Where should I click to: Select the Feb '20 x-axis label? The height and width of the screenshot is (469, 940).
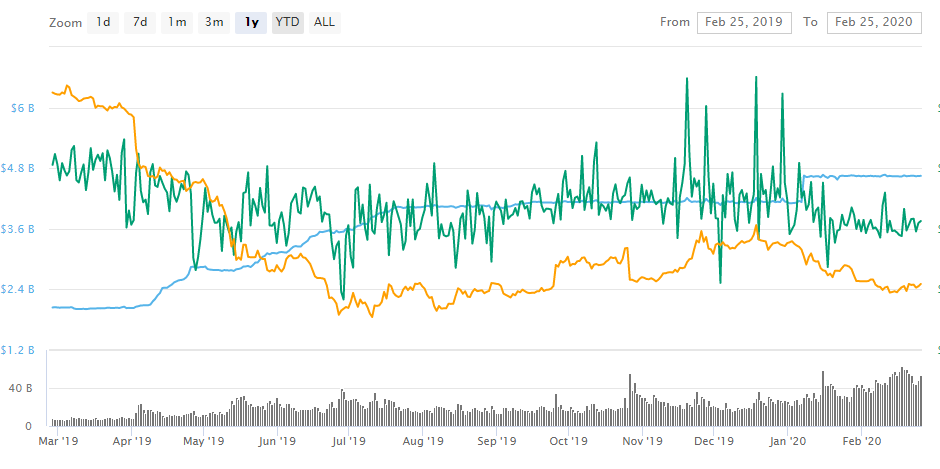click(863, 440)
